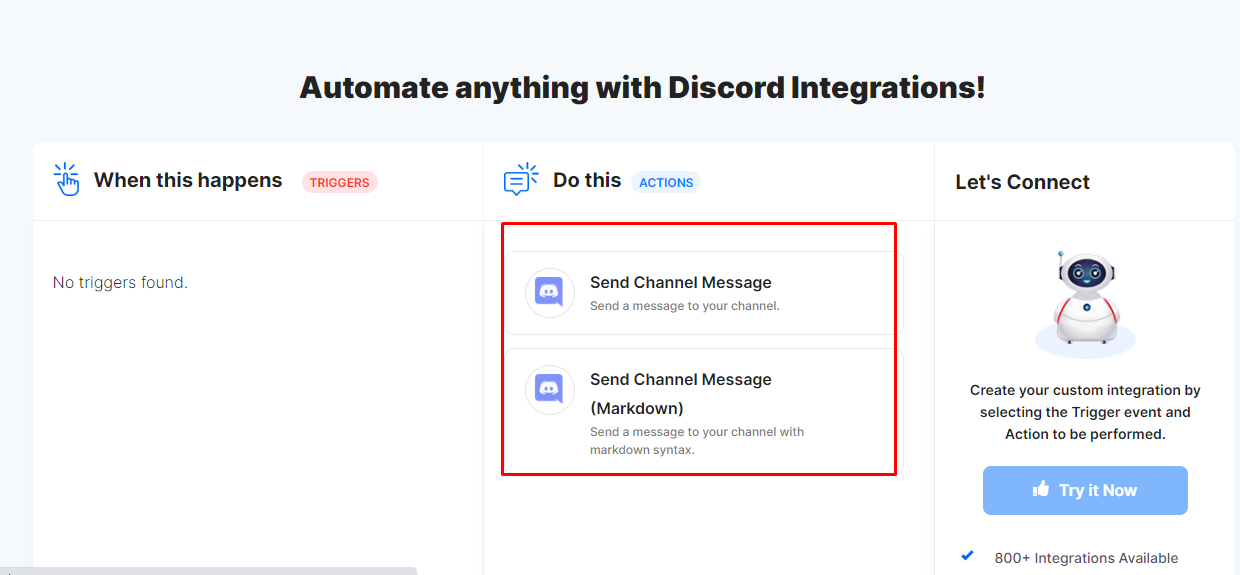The image size is (1240, 575).
Task: Click the blue ACTIONS badge
Action: click(666, 182)
